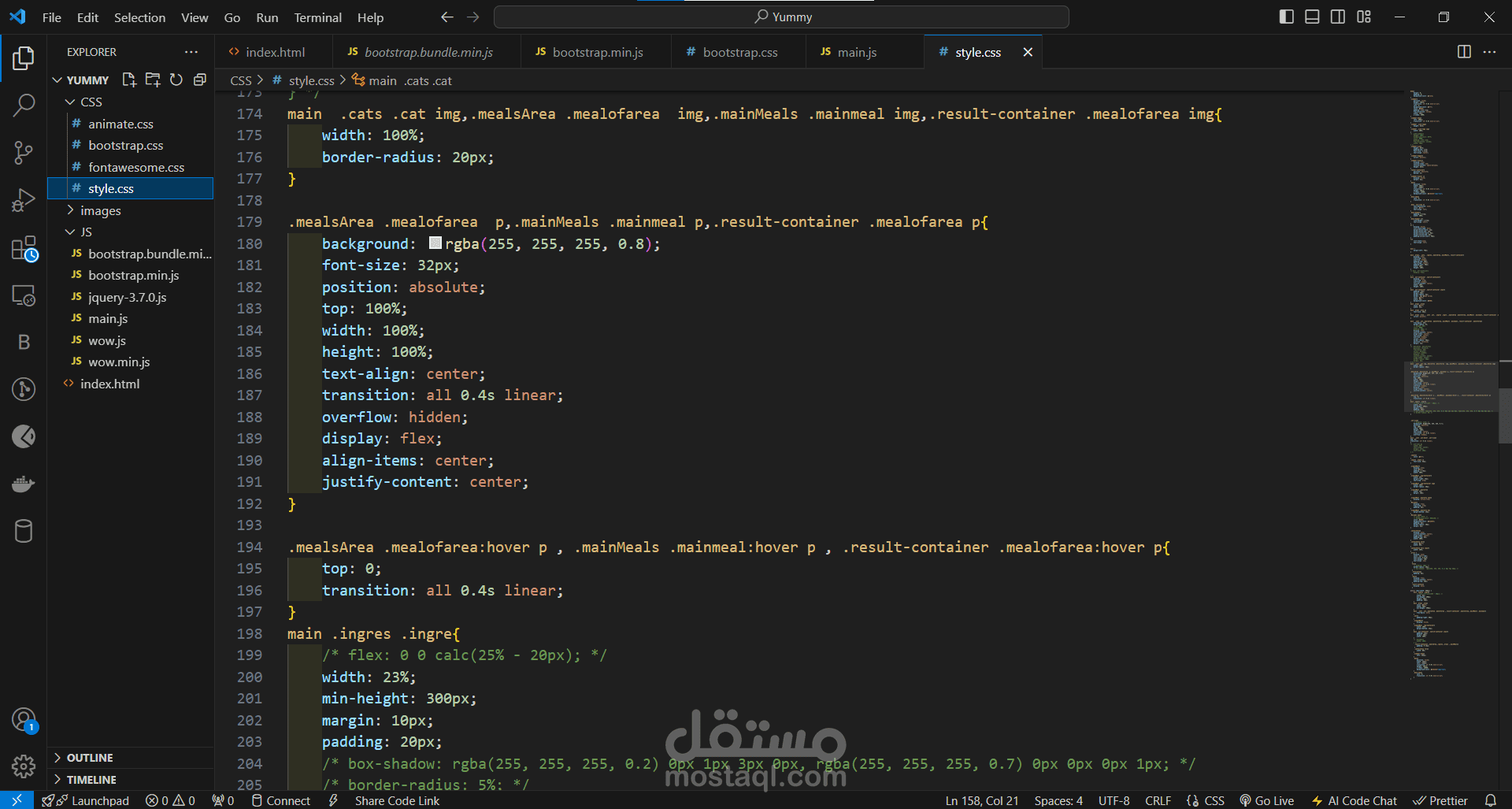The height and width of the screenshot is (809, 1512).
Task: Open wow.min.js in Explorer
Action: coord(118,362)
